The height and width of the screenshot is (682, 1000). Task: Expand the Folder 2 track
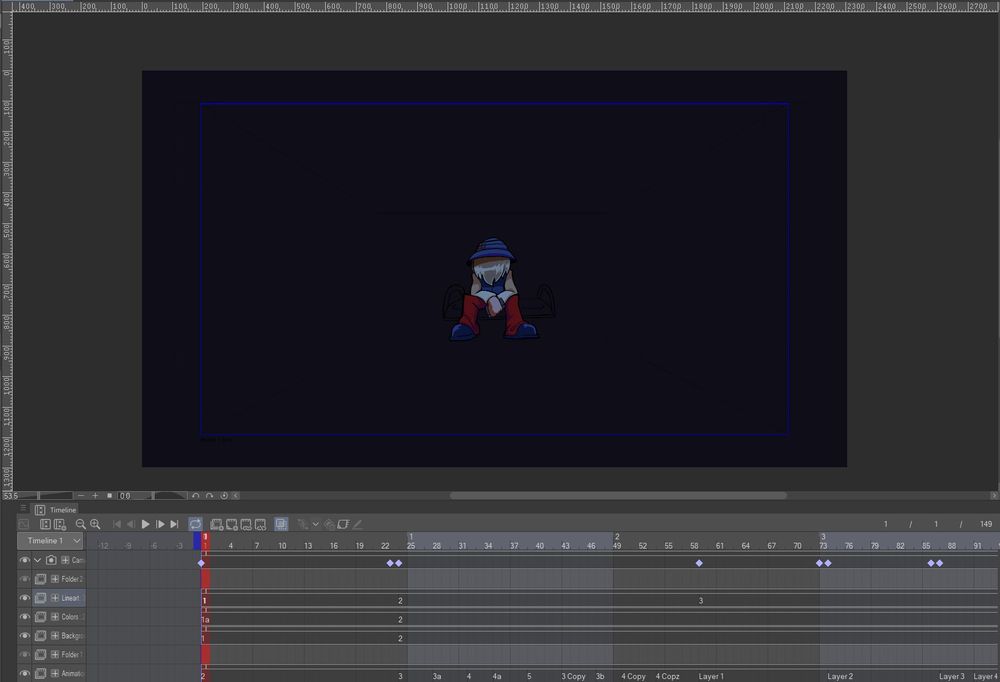(x=55, y=579)
